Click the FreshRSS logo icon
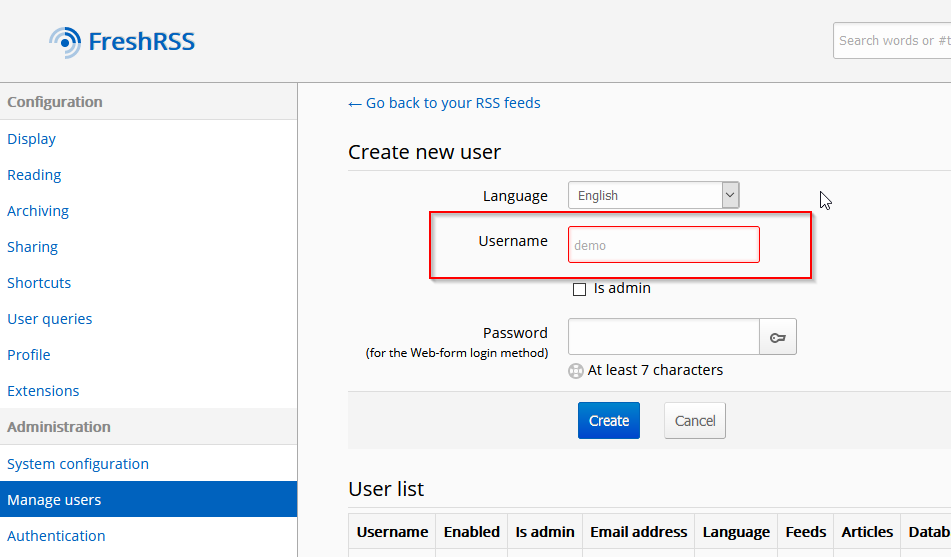Screen dimensions: 951x557 coord(65,42)
